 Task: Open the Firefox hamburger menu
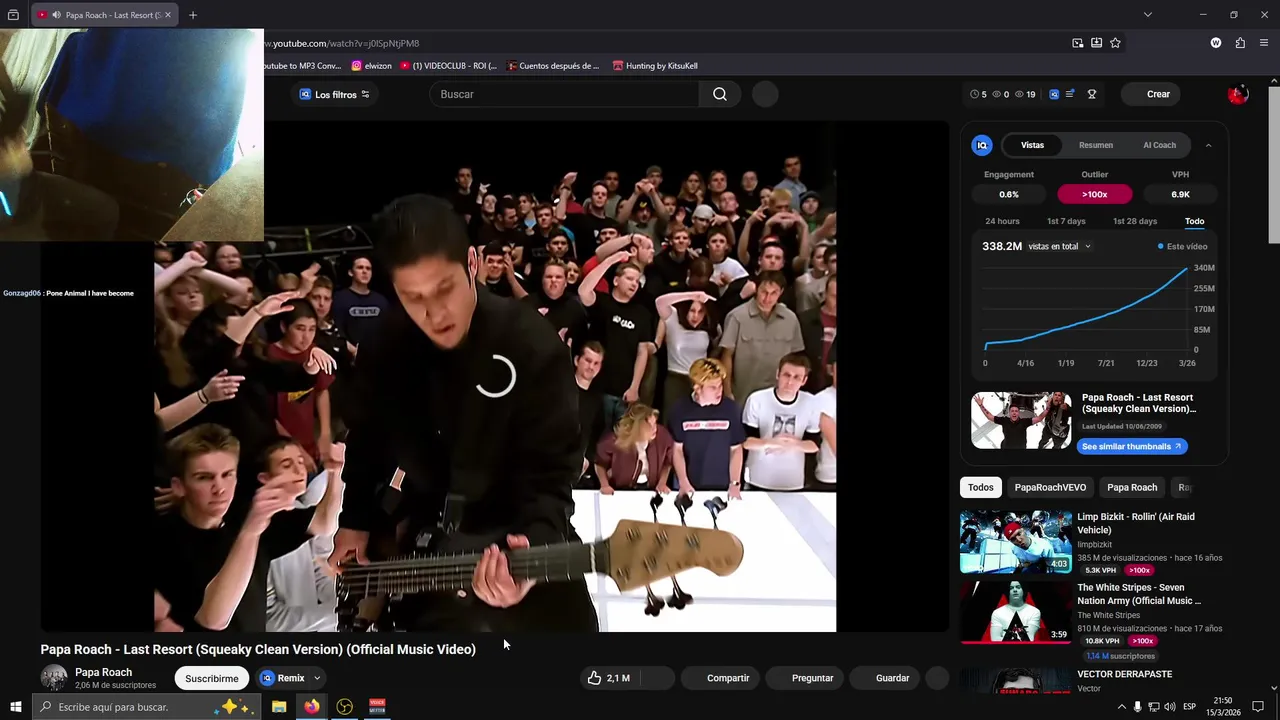[1264, 43]
